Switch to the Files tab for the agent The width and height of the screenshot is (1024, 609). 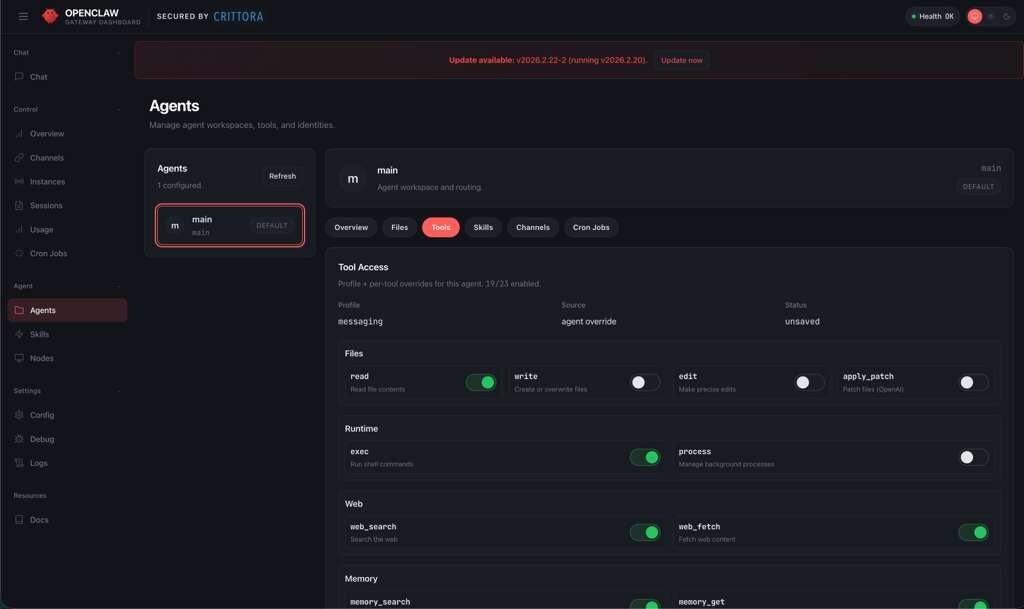coord(399,227)
